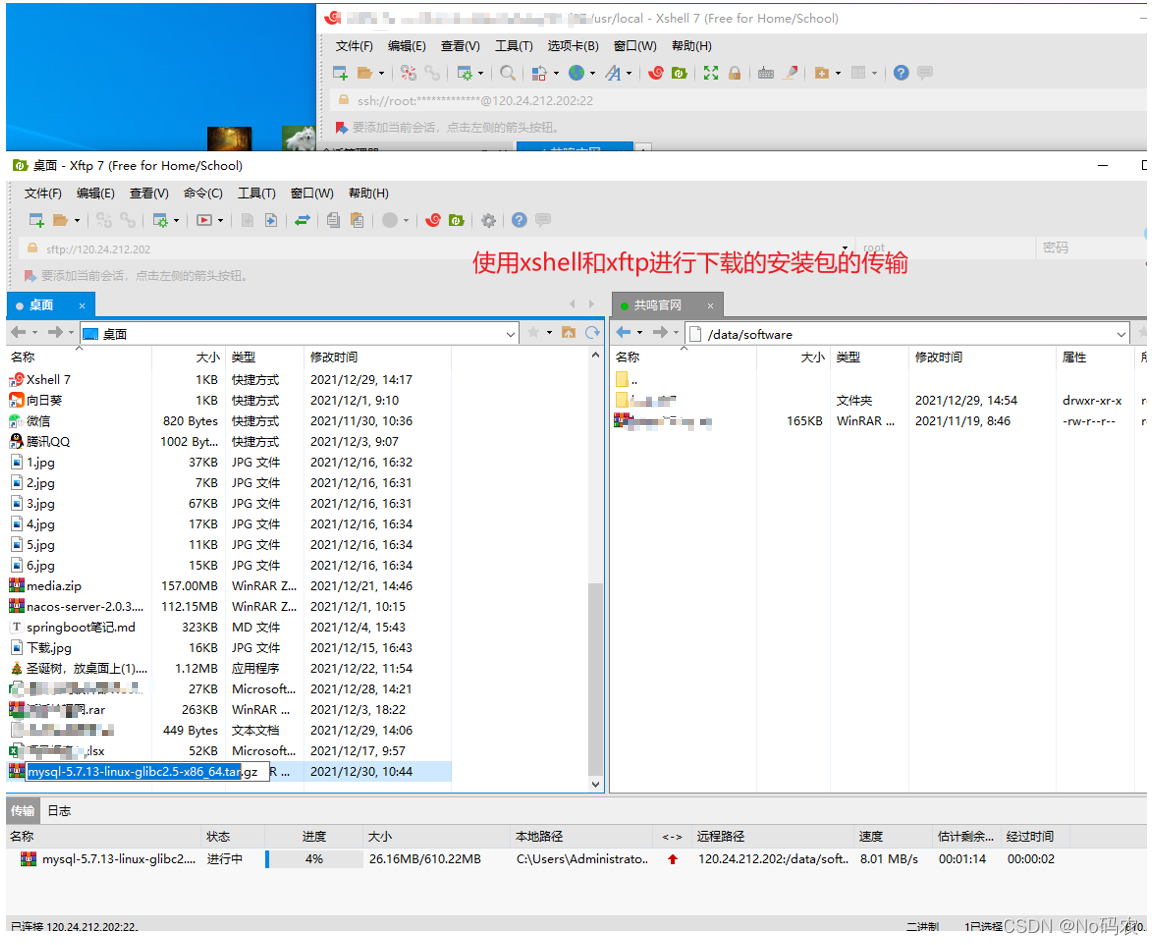Click the filename rename box for mysql-5.7.13
1154x945 pixels.
pyautogui.click(x=147, y=771)
